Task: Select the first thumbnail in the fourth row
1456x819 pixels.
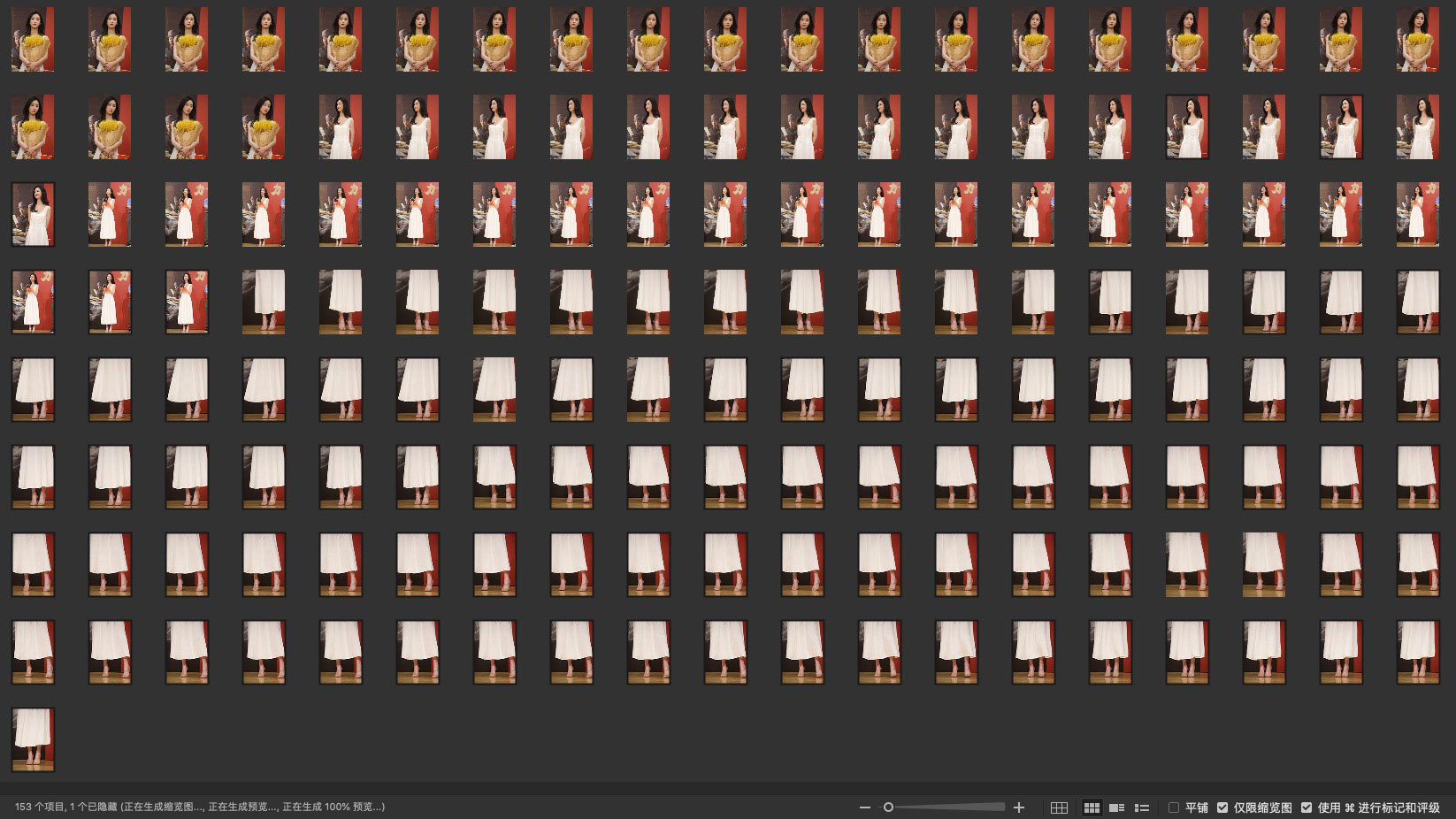Action: tap(33, 302)
